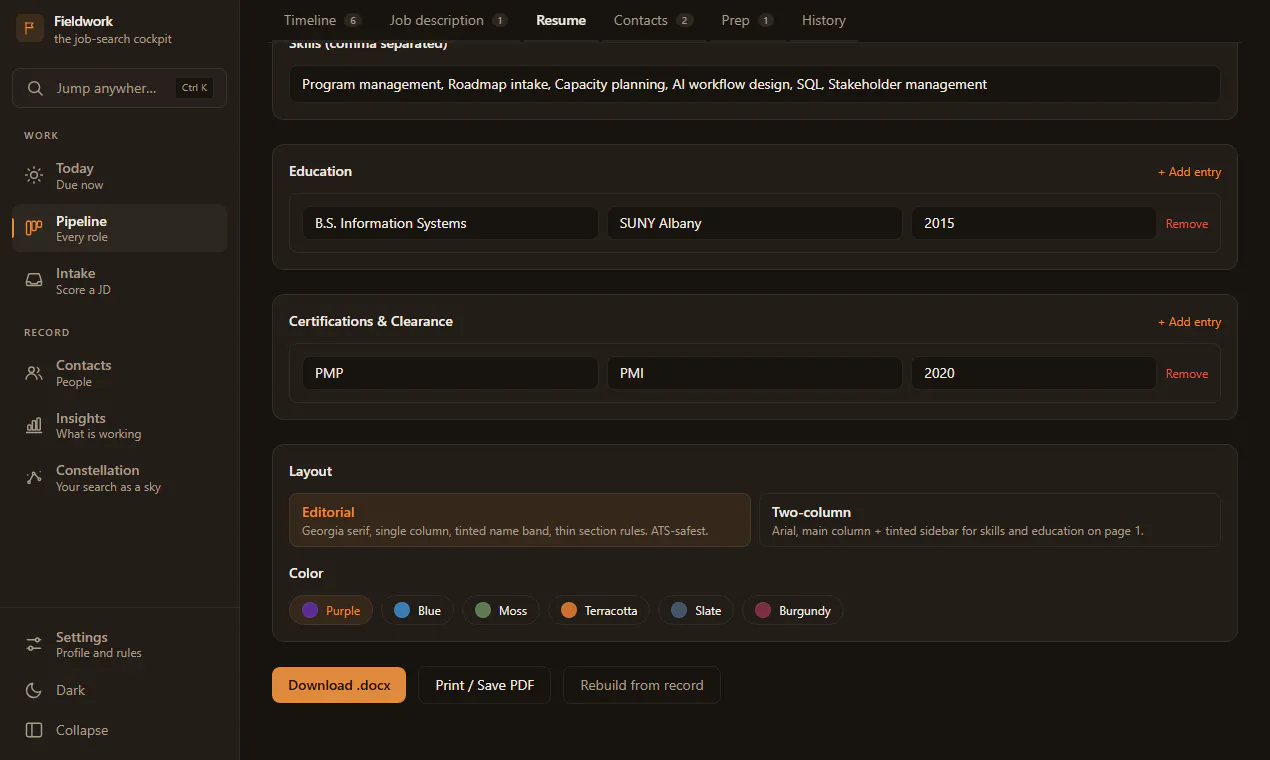Edit the SUNY Albany school field

(755, 223)
